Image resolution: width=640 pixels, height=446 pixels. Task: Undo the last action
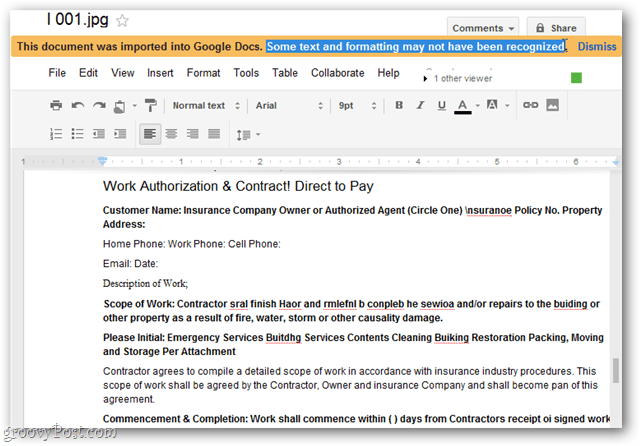(78, 106)
